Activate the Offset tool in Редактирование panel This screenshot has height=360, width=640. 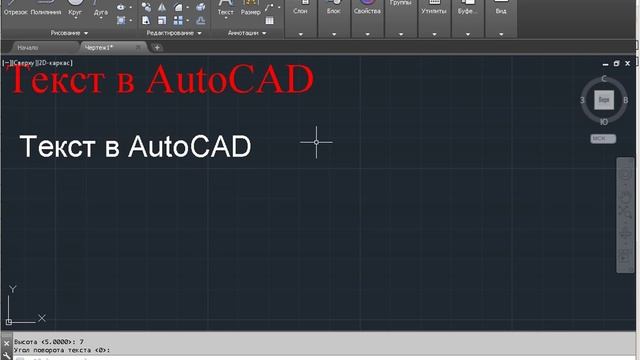tap(200, 20)
